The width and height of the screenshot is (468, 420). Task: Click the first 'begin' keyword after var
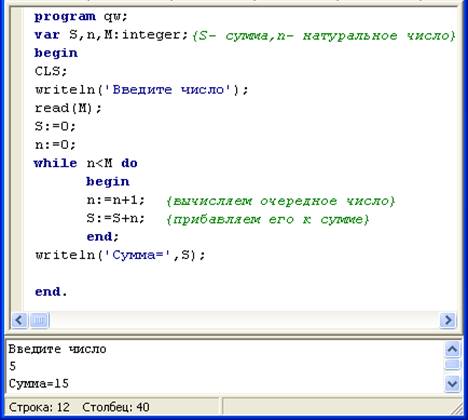coord(56,53)
